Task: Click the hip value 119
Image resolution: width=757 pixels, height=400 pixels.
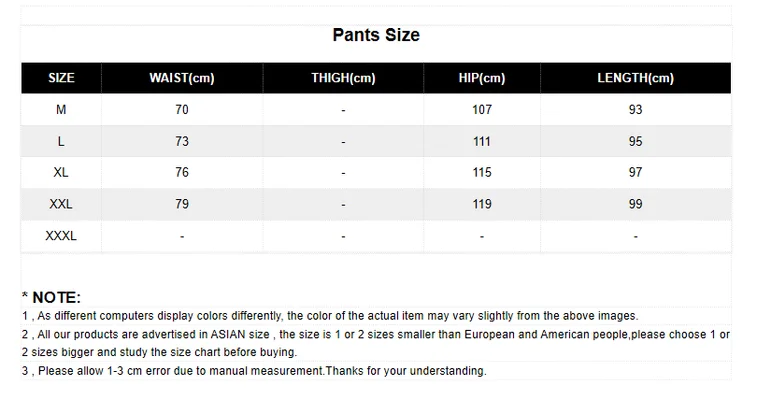Action: point(482,204)
